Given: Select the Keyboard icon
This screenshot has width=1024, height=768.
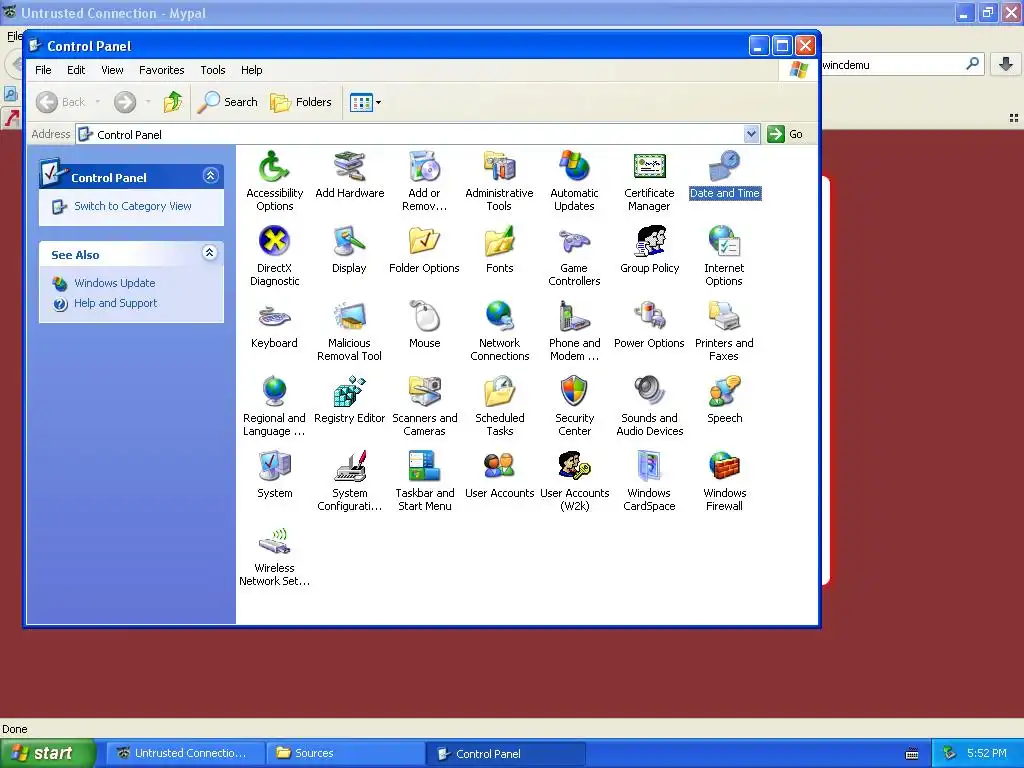Looking at the screenshot, I should (274, 317).
